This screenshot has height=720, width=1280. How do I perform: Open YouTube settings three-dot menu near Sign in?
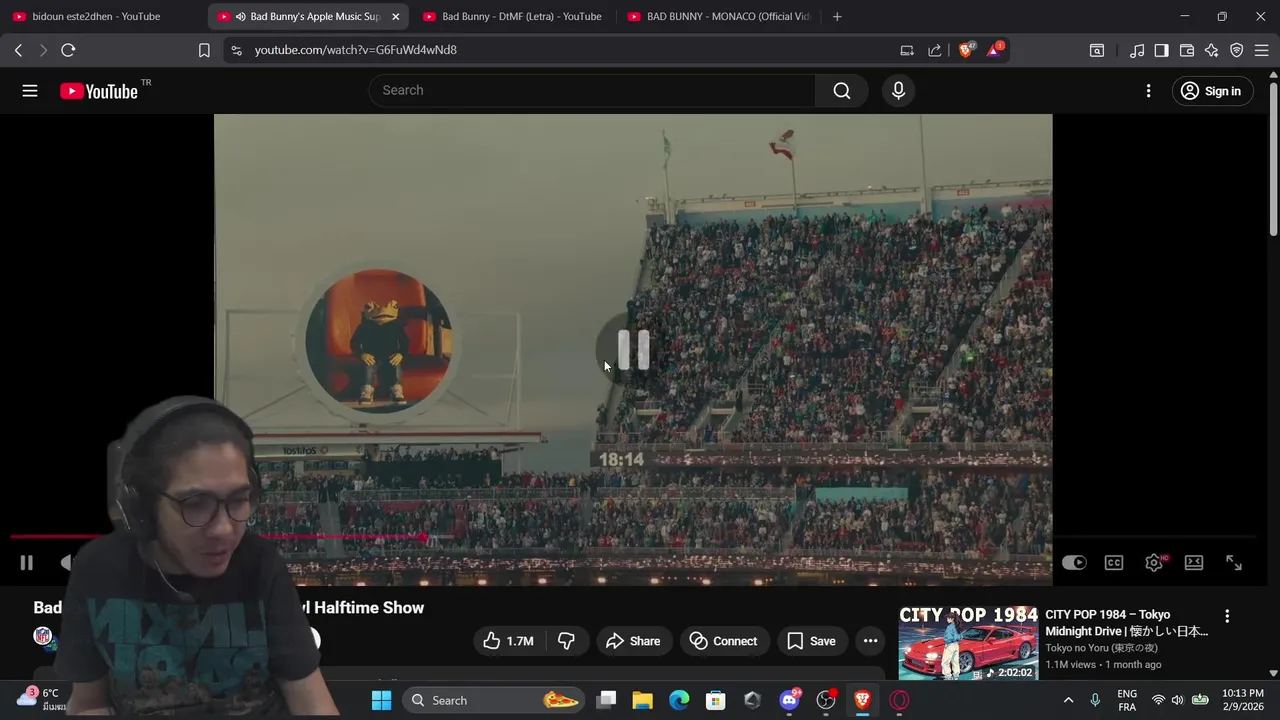click(1148, 91)
